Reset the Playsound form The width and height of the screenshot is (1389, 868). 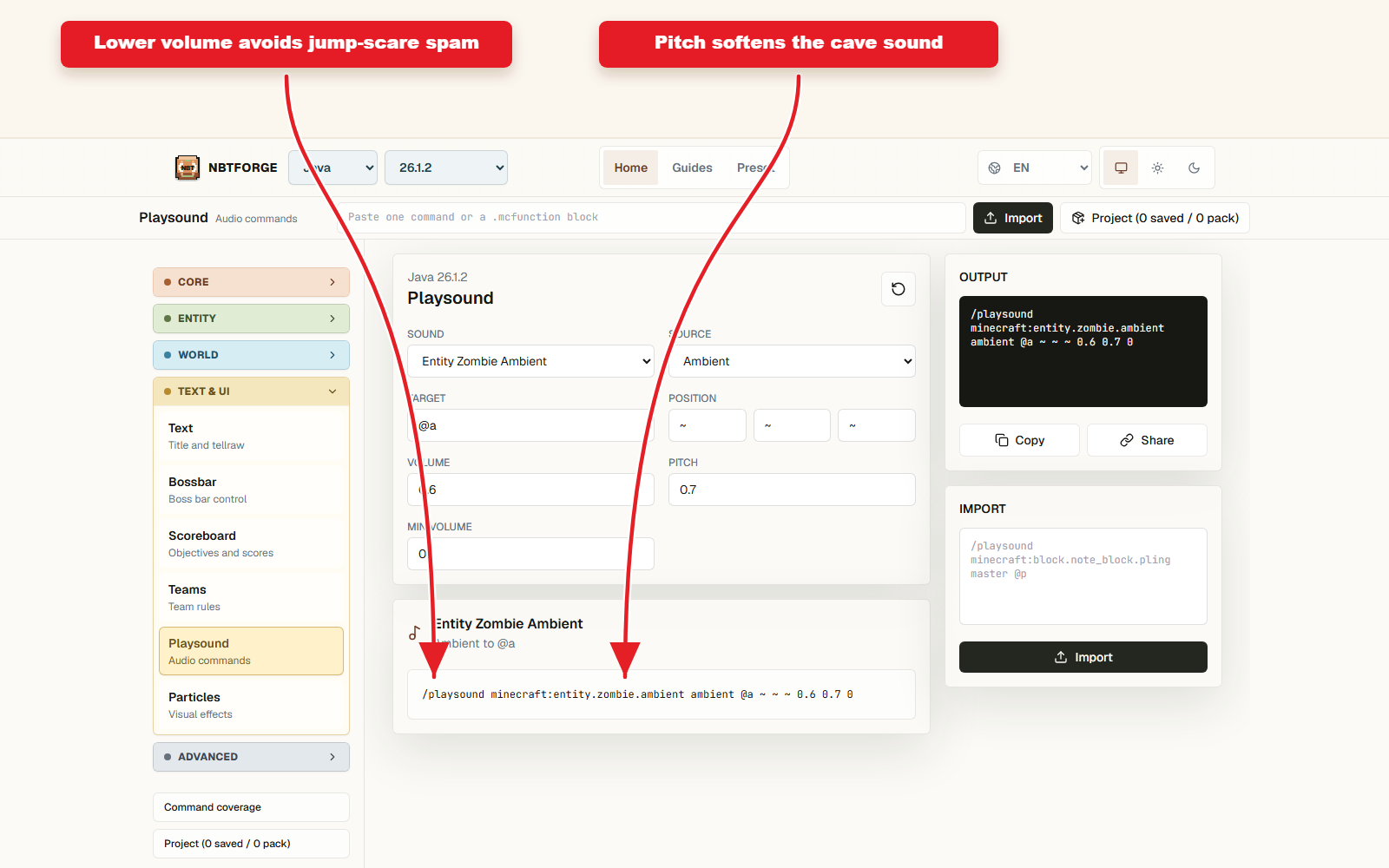click(899, 289)
